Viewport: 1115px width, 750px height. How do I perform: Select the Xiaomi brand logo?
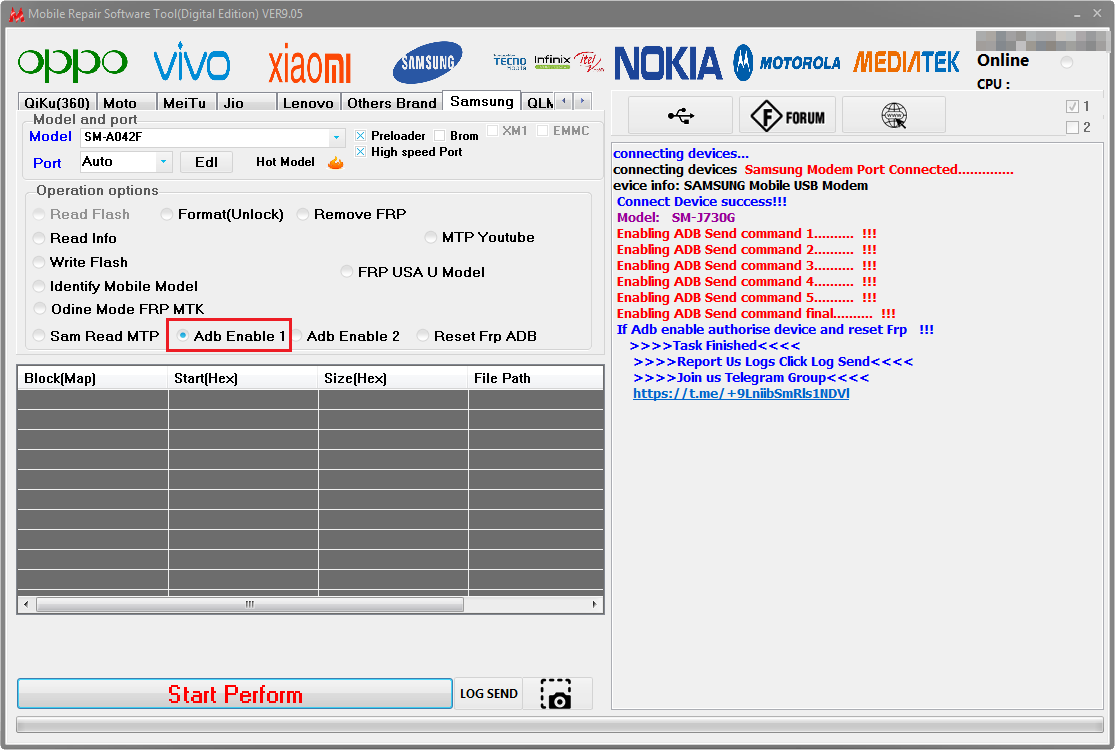point(309,64)
